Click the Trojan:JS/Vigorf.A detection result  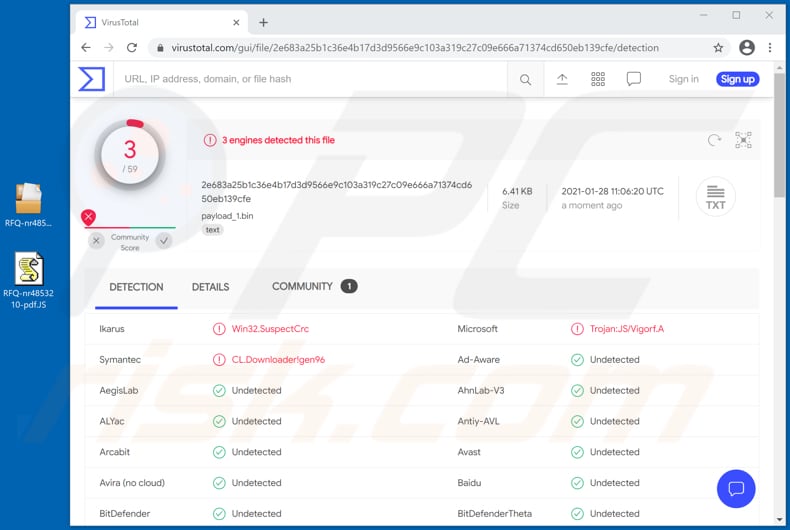tap(627, 329)
